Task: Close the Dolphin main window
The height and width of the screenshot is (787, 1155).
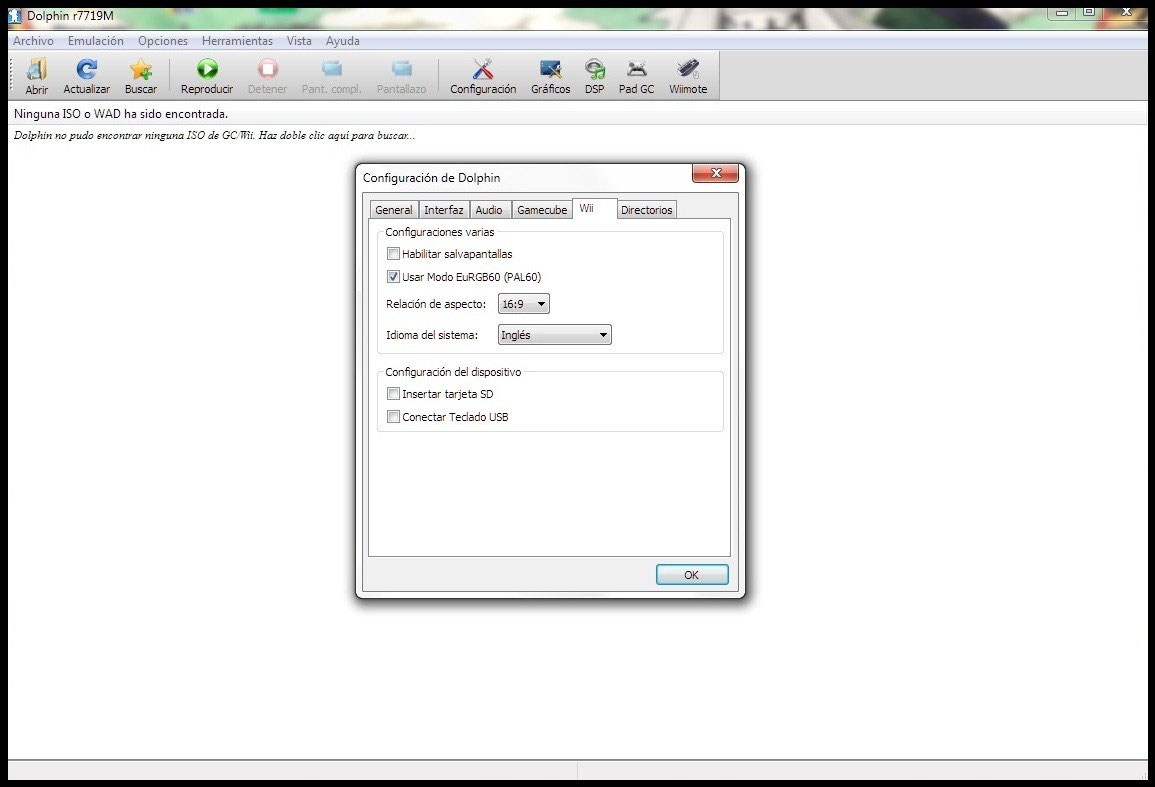Action: pos(1126,13)
